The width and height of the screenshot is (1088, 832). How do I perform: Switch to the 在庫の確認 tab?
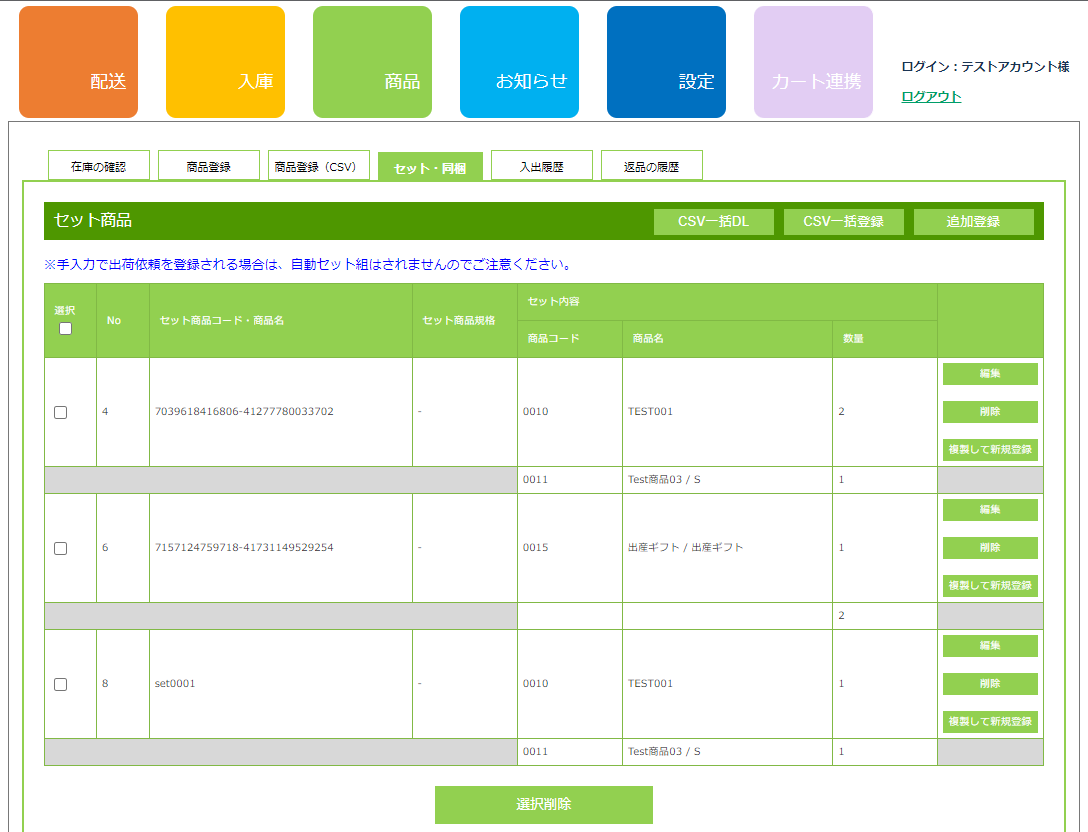pos(99,166)
